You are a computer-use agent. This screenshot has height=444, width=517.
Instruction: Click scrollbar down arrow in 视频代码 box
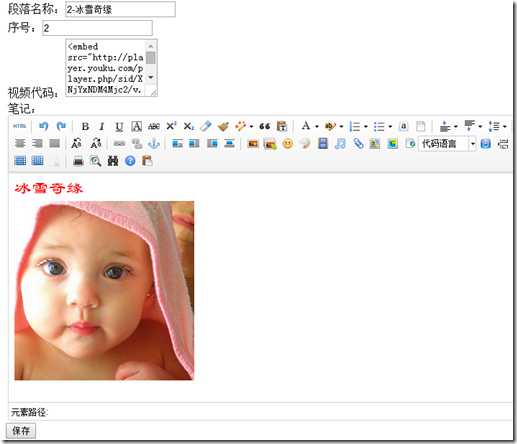pos(151,78)
